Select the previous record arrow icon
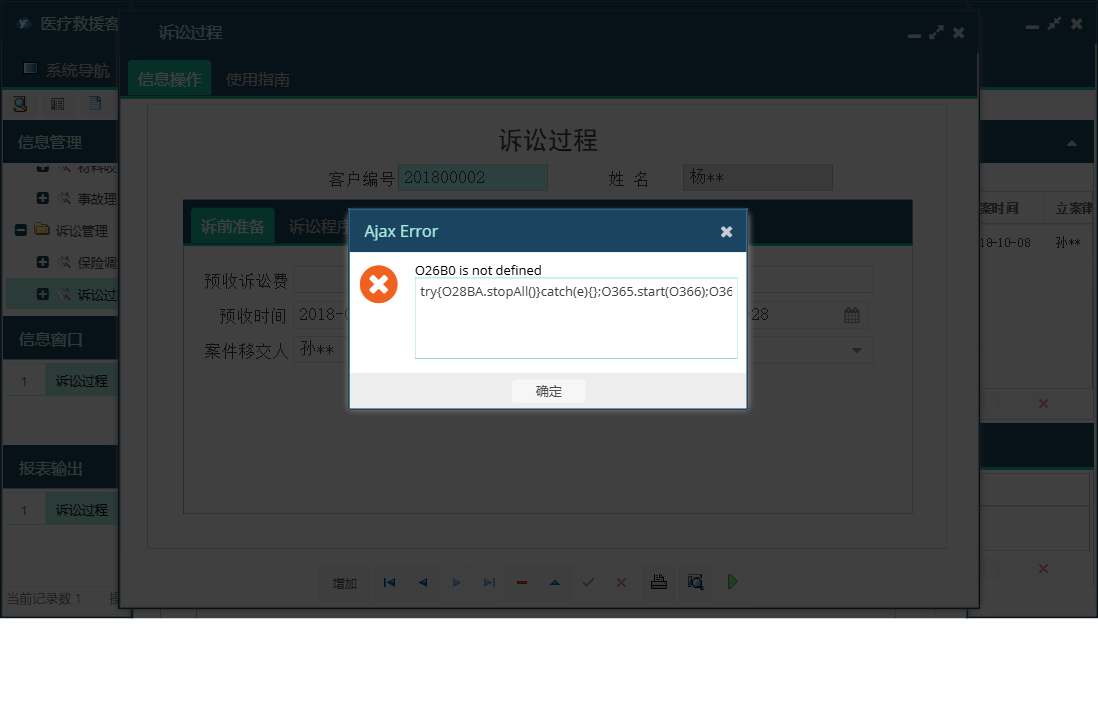The height and width of the screenshot is (705, 1098). click(422, 582)
